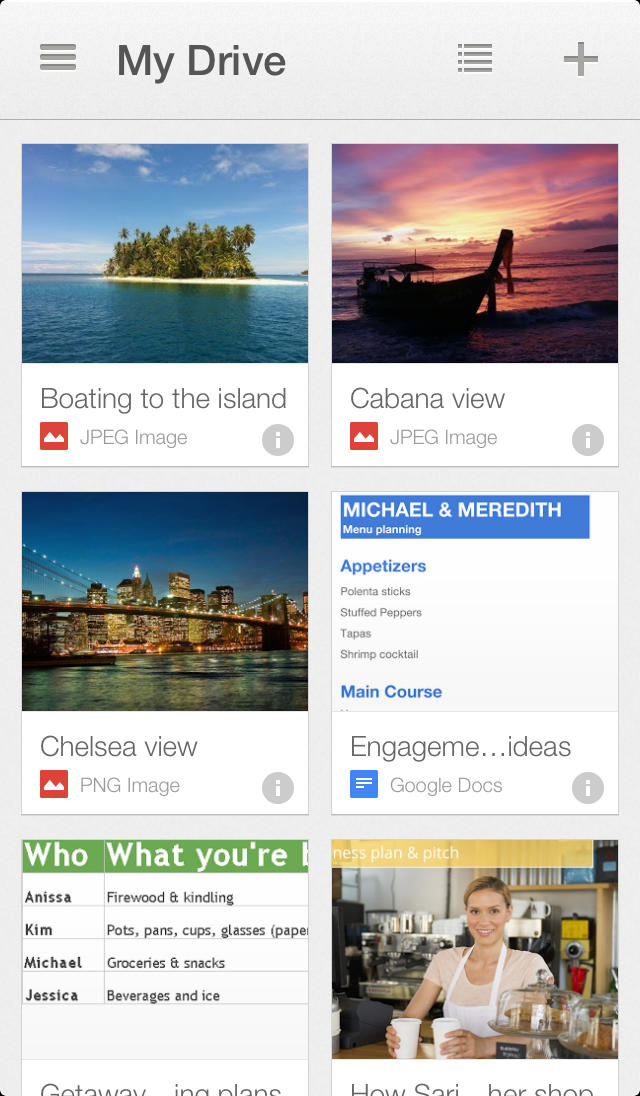Open the Michael & Meredith menu planning preview
The height and width of the screenshot is (1096, 640).
474,601
